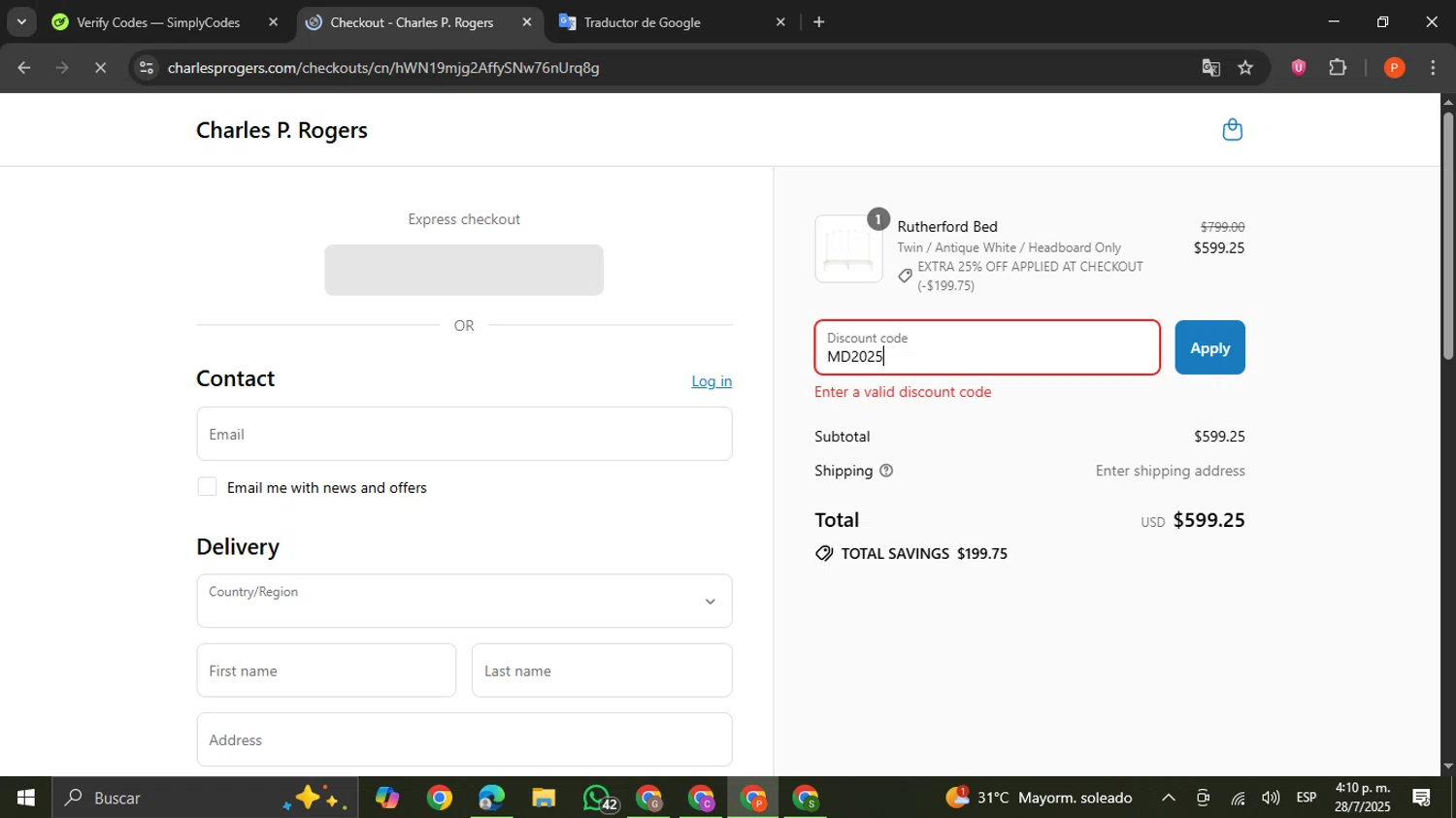The width and height of the screenshot is (1456, 818).
Task: Bookmark this page with the star icon
Action: tap(1245, 68)
